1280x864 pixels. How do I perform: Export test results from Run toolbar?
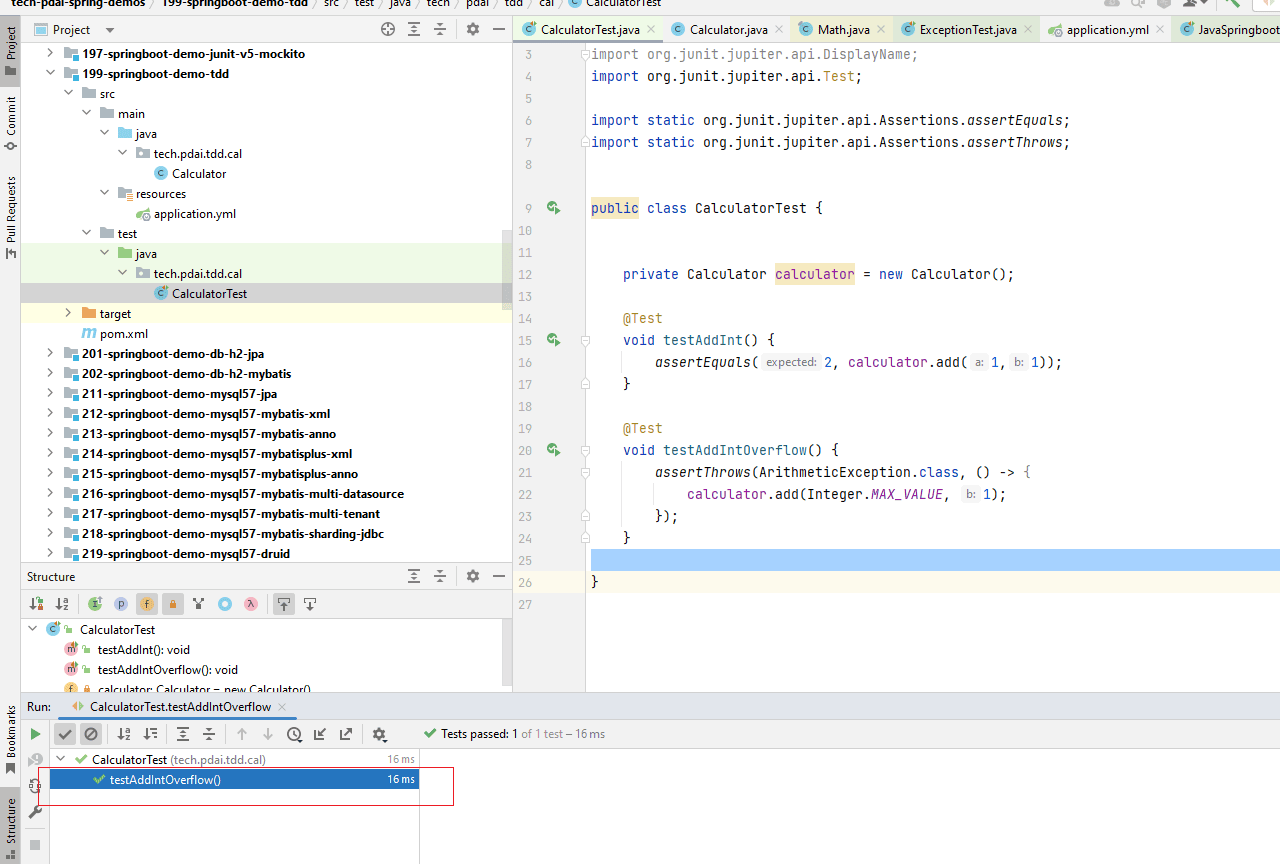pyautogui.click(x=346, y=734)
